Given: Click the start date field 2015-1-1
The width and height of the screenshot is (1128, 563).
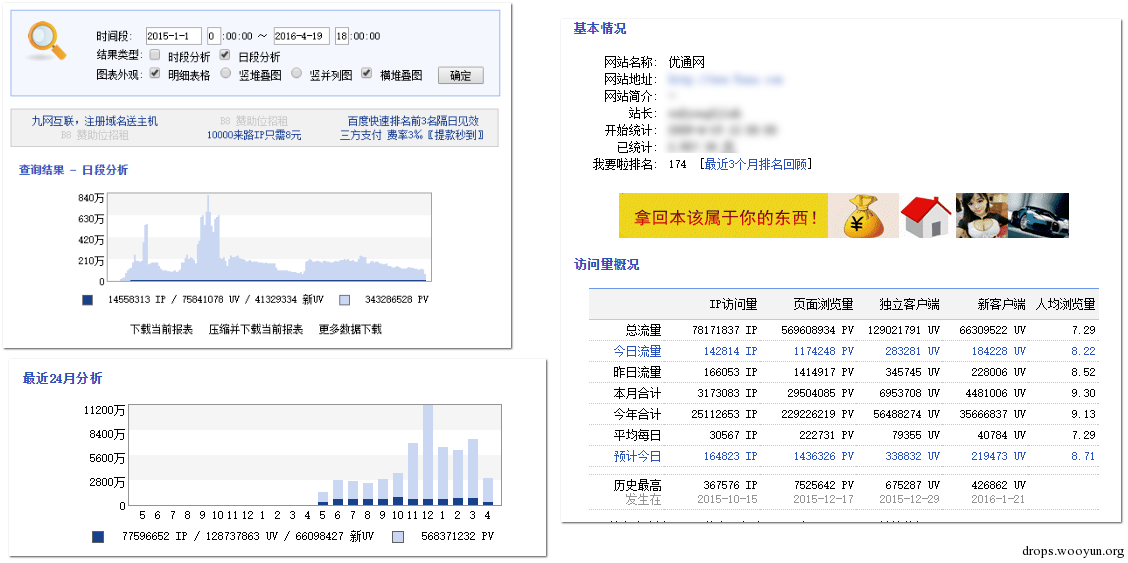Looking at the screenshot, I should (x=173, y=36).
